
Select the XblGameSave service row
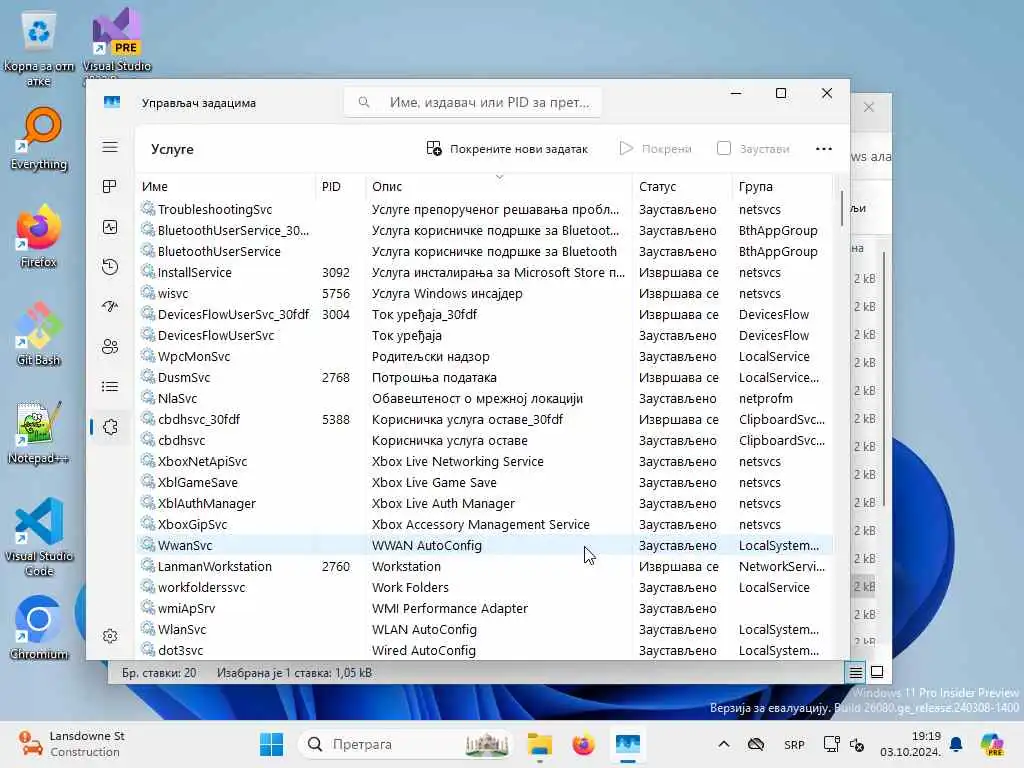pos(485,483)
